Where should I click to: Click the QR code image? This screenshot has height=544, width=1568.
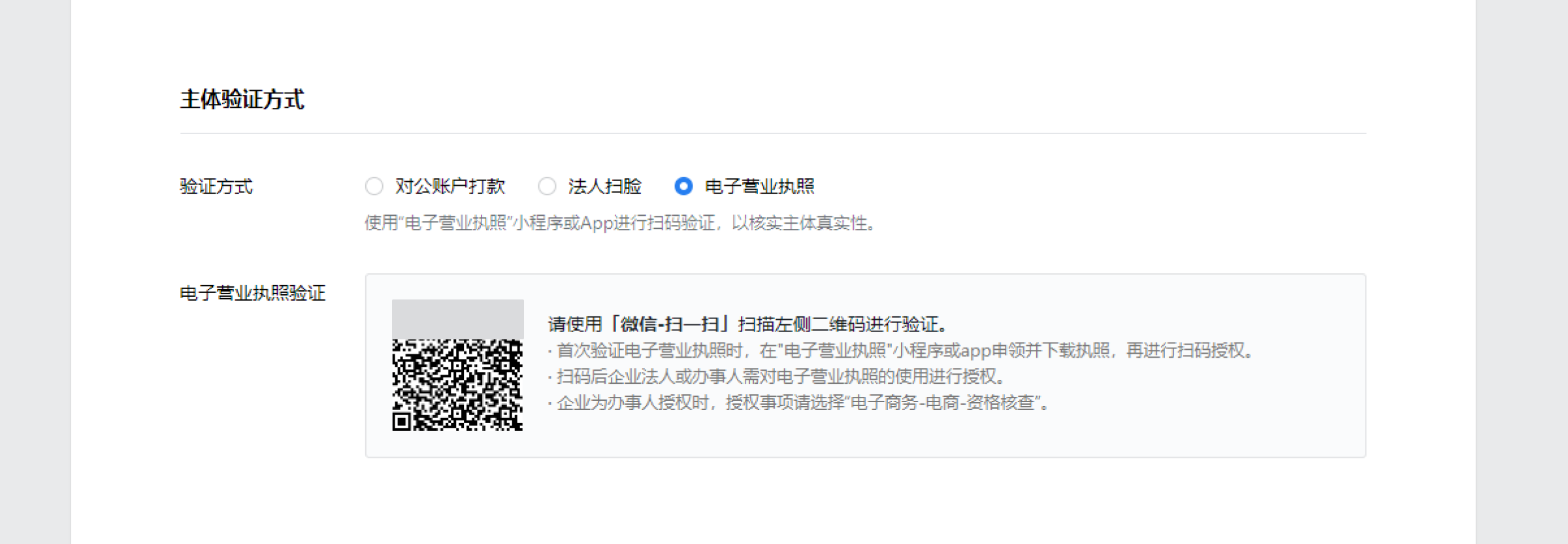[x=457, y=384]
